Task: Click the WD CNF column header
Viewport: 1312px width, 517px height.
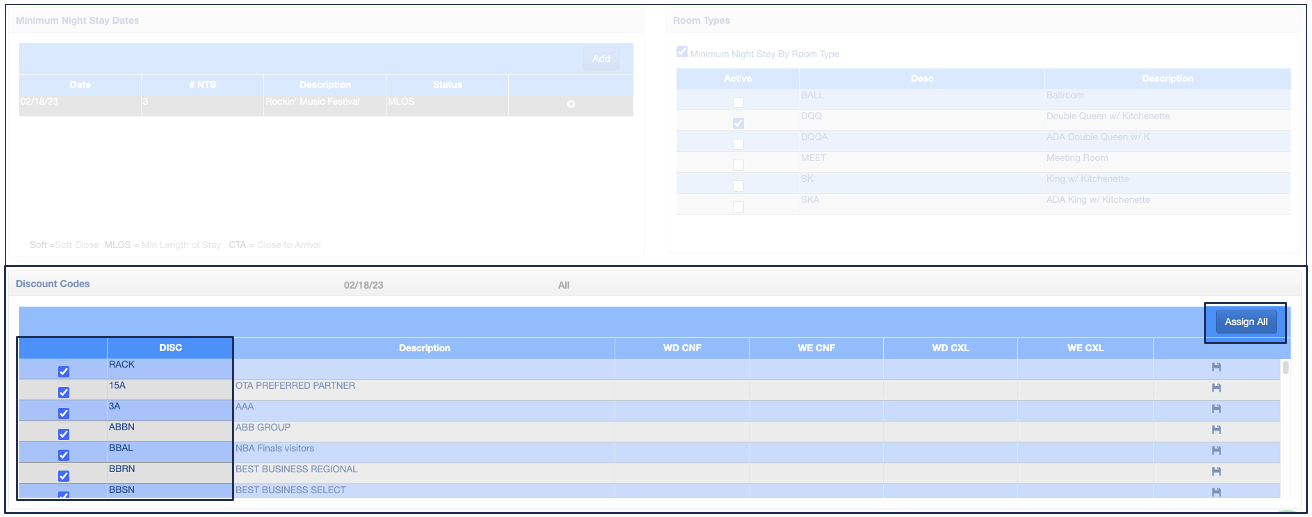Action: click(x=681, y=348)
